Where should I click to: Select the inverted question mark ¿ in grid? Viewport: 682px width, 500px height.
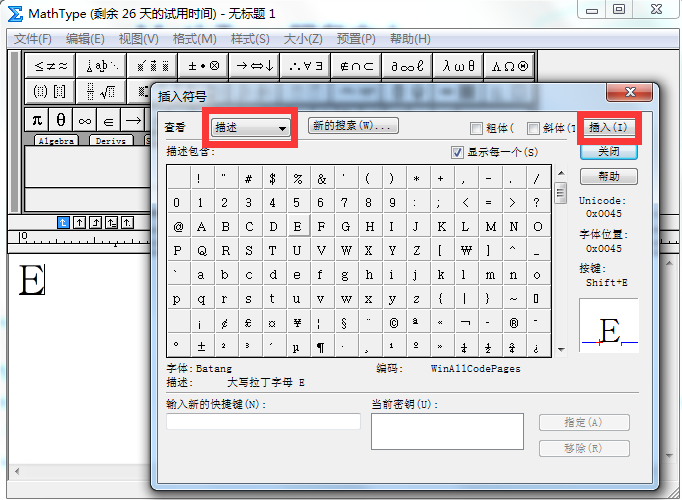point(536,347)
